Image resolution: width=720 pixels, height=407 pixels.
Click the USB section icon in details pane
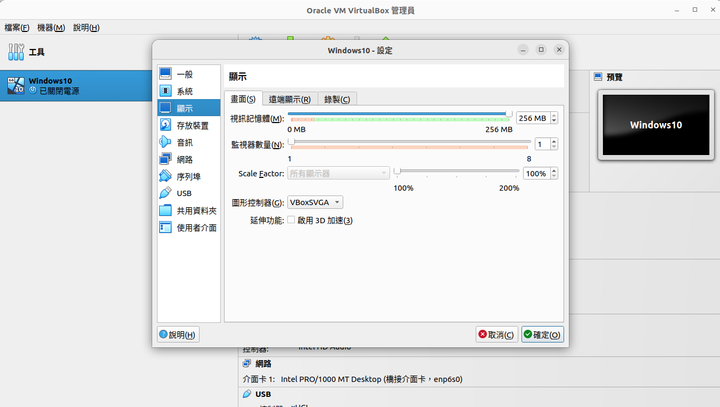pyautogui.click(x=247, y=394)
